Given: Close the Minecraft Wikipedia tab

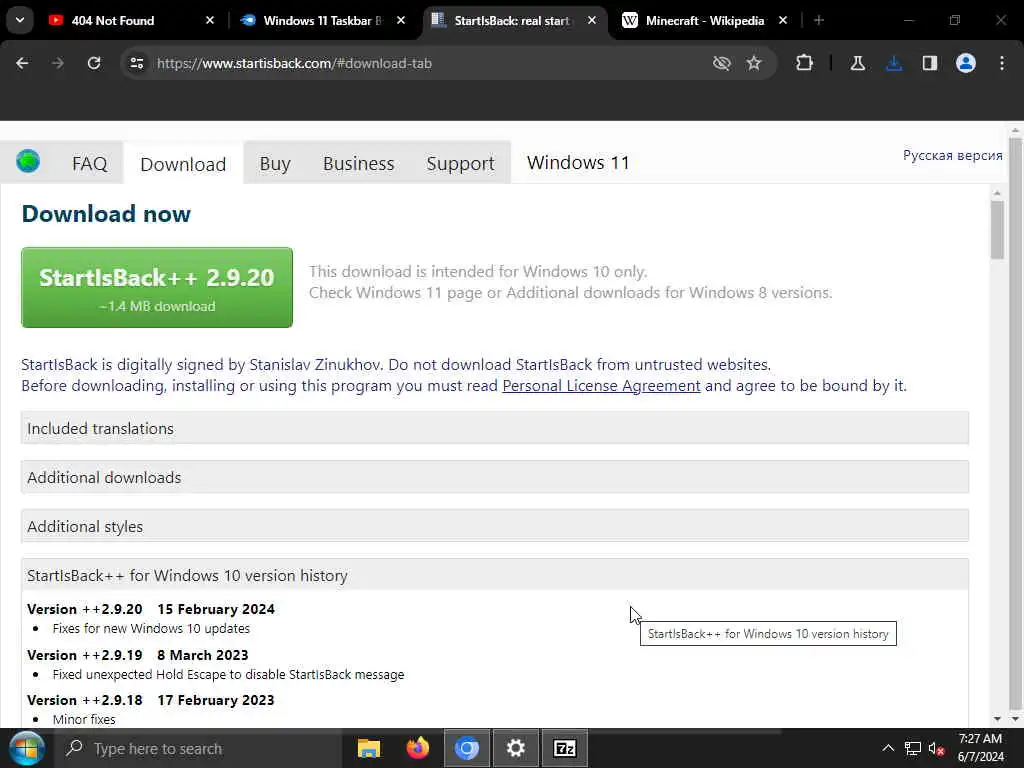Looking at the screenshot, I should tap(783, 20).
